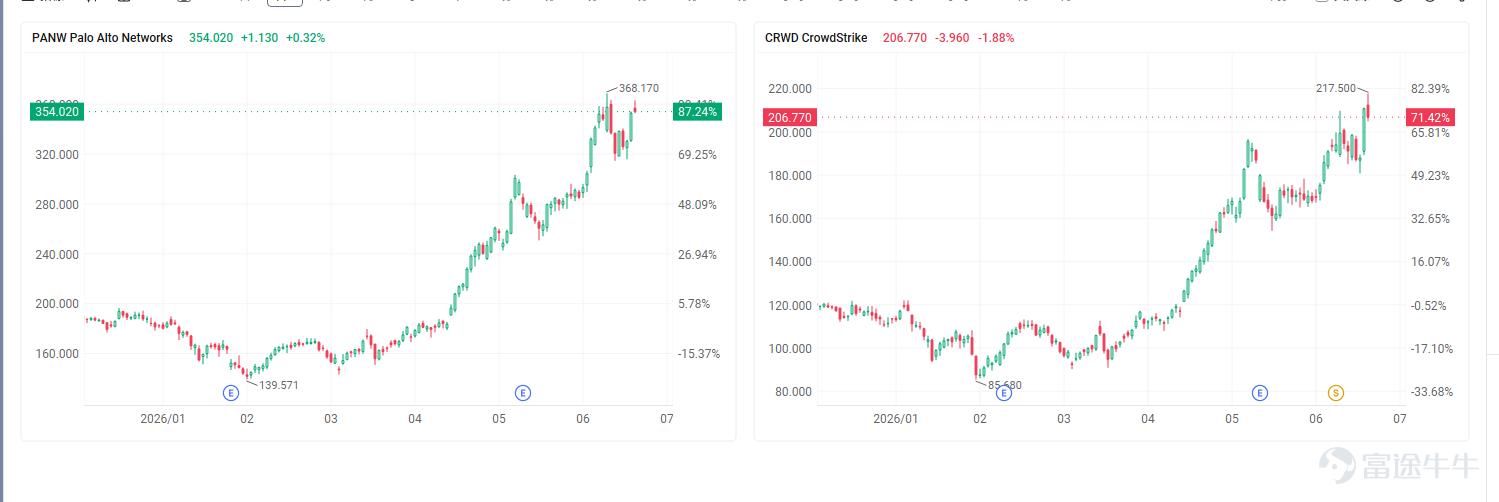Image resolution: width=1499 pixels, height=502 pixels.
Task: Select the PANW Palo Alto Networks title
Action: point(102,38)
